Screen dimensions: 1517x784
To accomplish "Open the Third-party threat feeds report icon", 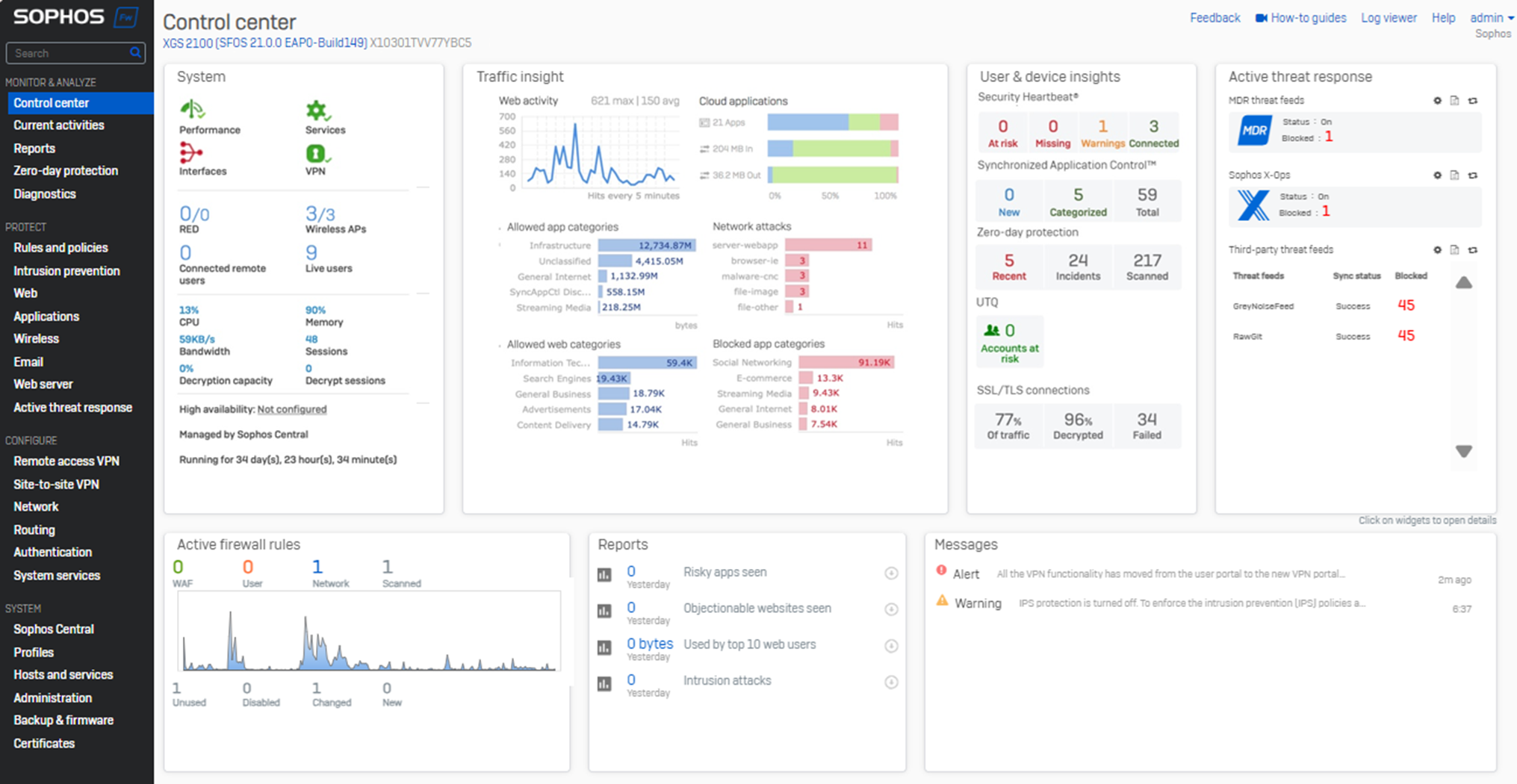I will (1454, 249).
